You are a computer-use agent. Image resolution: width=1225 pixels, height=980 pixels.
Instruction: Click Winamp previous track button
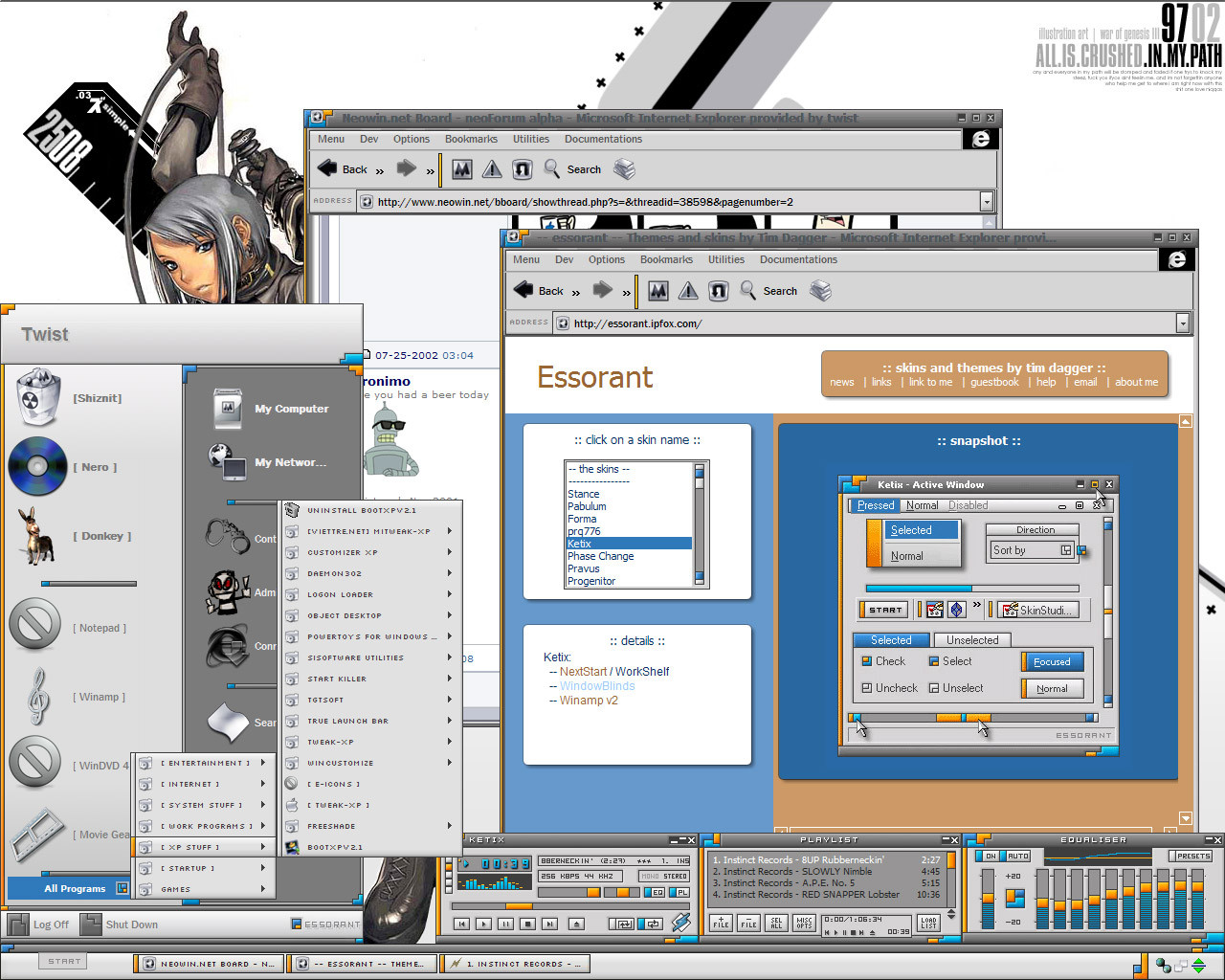point(461,924)
